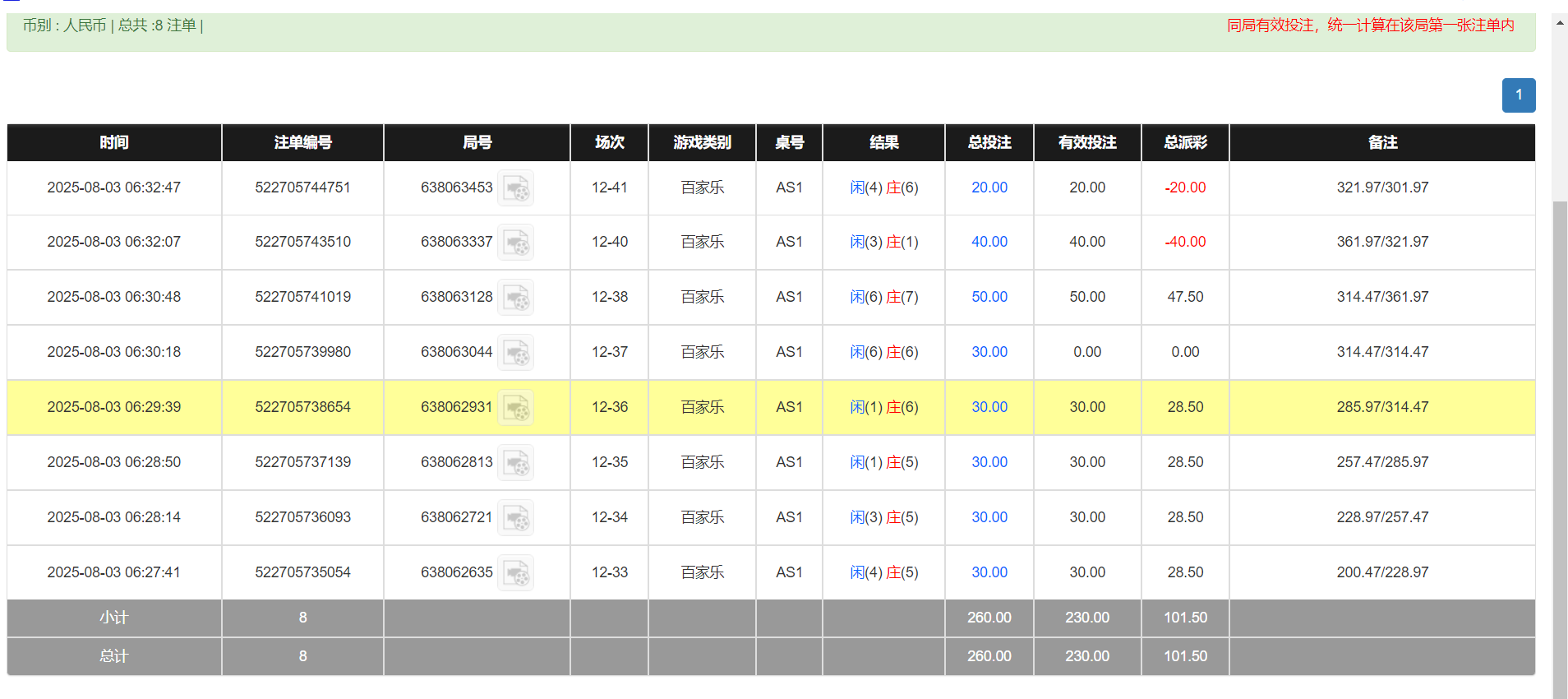Click video icon next to round 638063044
Screen dimensions: 1568x699
point(516,353)
